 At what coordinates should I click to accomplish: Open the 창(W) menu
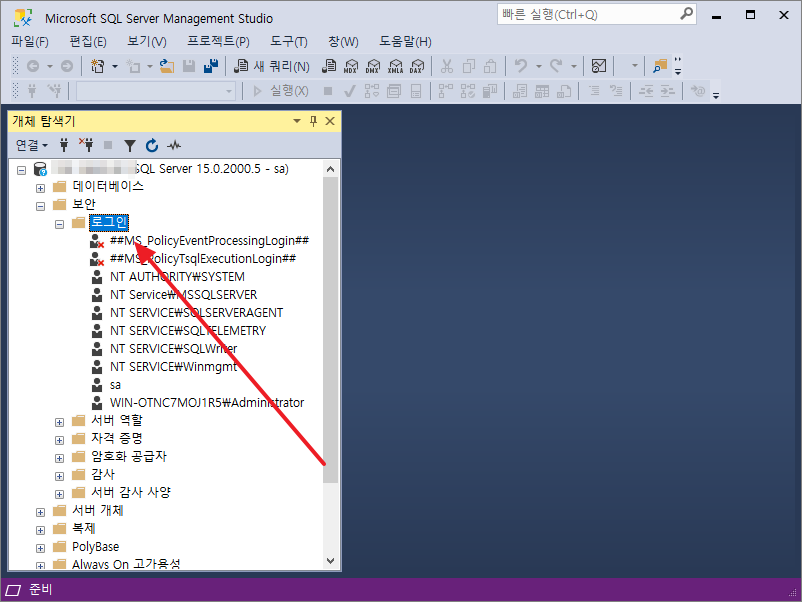[x=343, y=41]
